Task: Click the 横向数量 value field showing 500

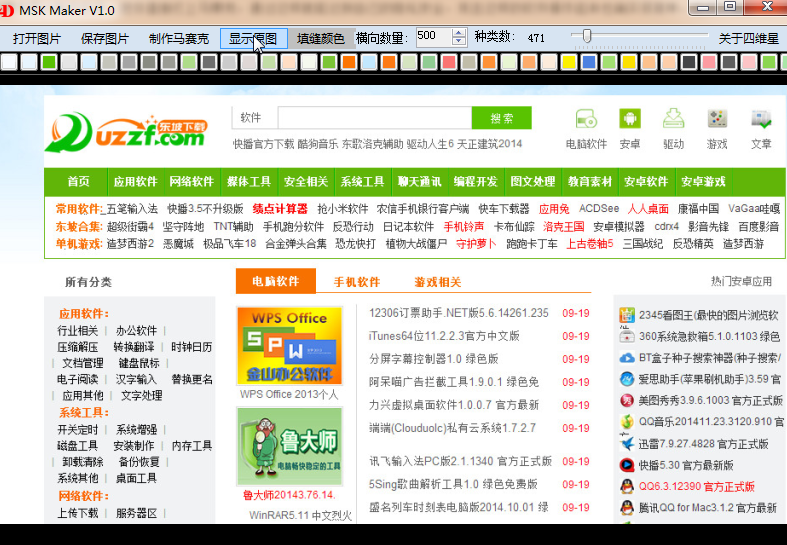Action: (434, 37)
